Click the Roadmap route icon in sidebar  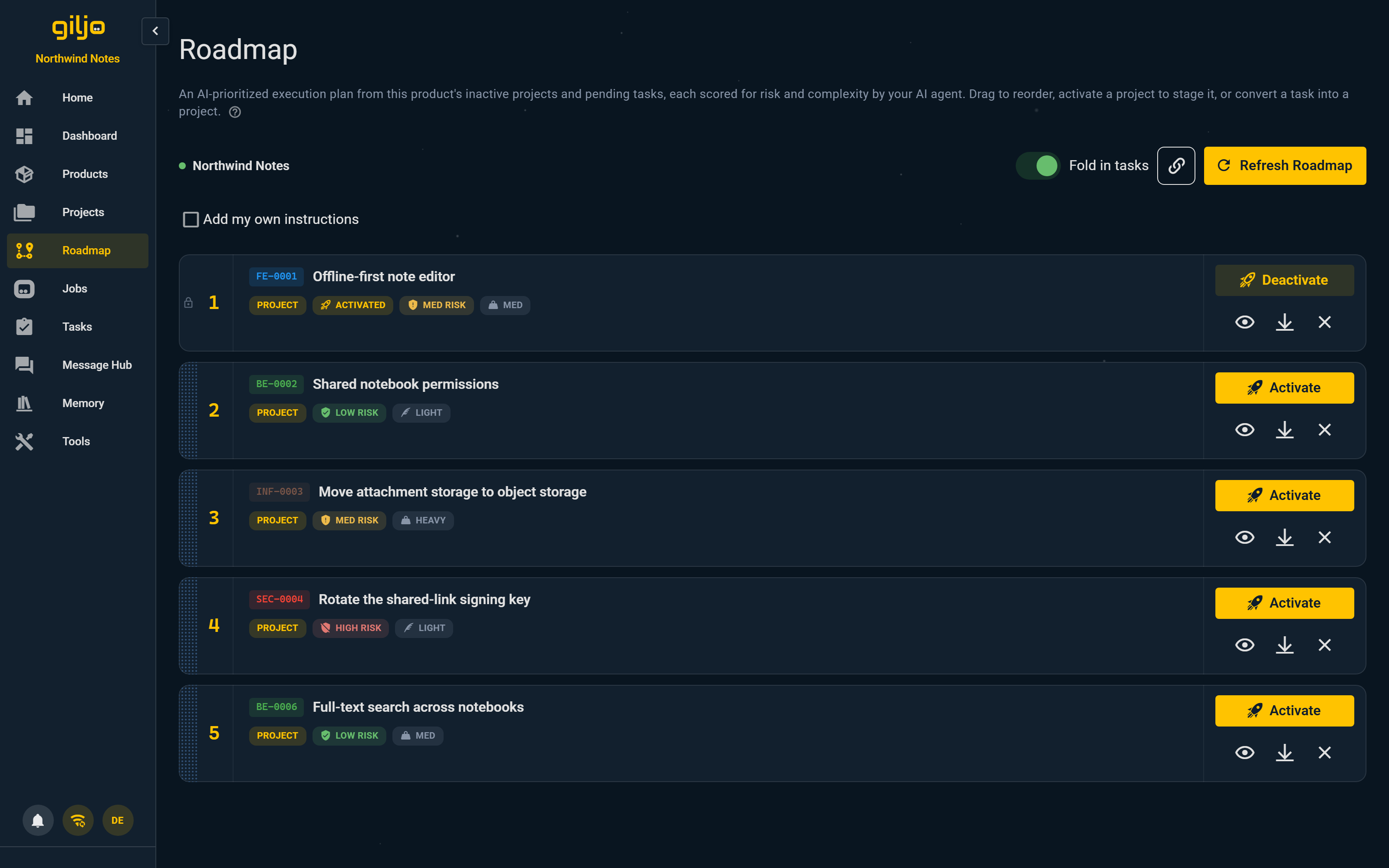coord(24,250)
